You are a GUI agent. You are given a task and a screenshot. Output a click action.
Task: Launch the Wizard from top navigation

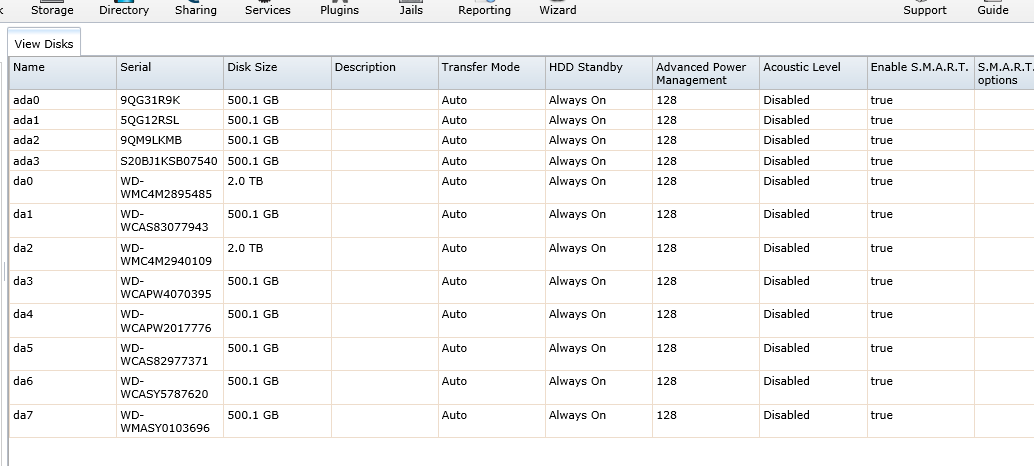pos(557,10)
